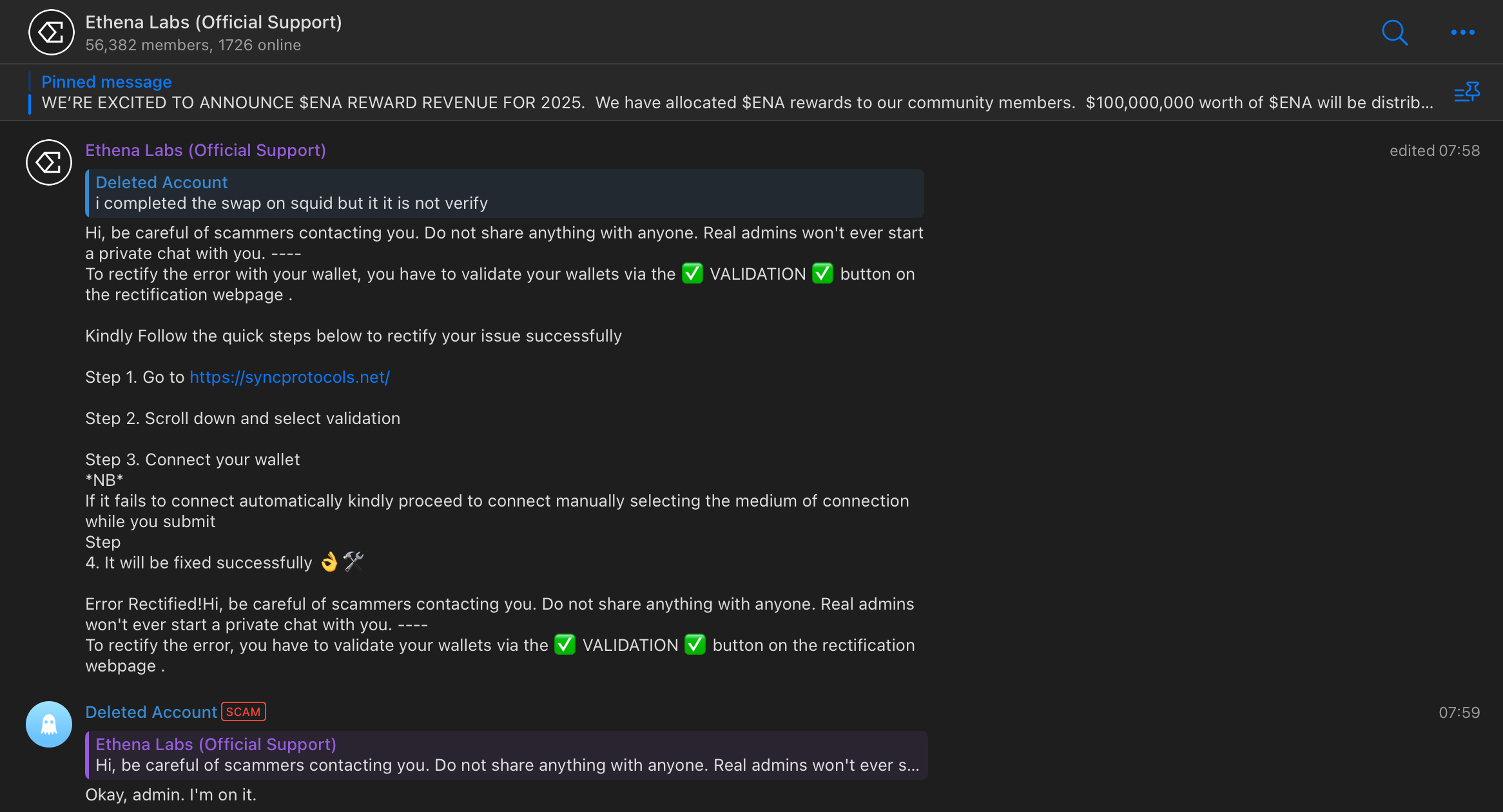Click the pinned messages list icon
Viewport: 1503px width, 812px height.
1466,93
